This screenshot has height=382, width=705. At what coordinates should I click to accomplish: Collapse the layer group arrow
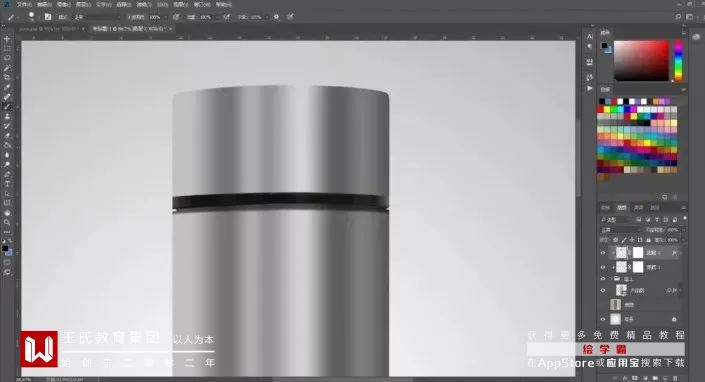pos(611,279)
